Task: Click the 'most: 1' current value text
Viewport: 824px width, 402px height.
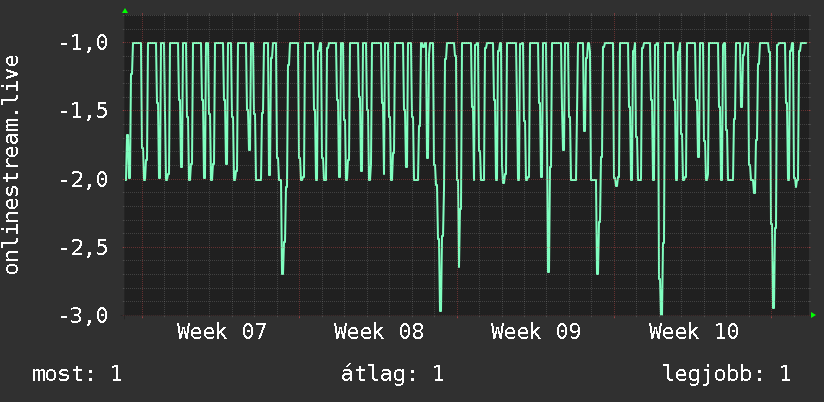Action: [77, 374]
